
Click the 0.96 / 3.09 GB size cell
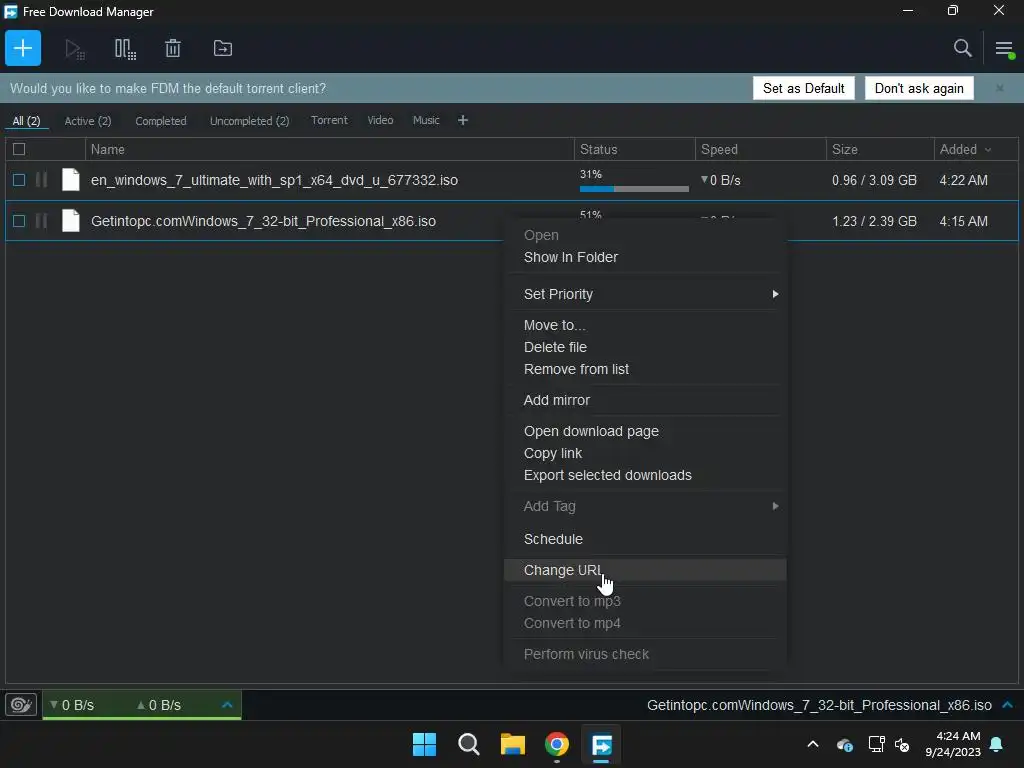point(874,180)
